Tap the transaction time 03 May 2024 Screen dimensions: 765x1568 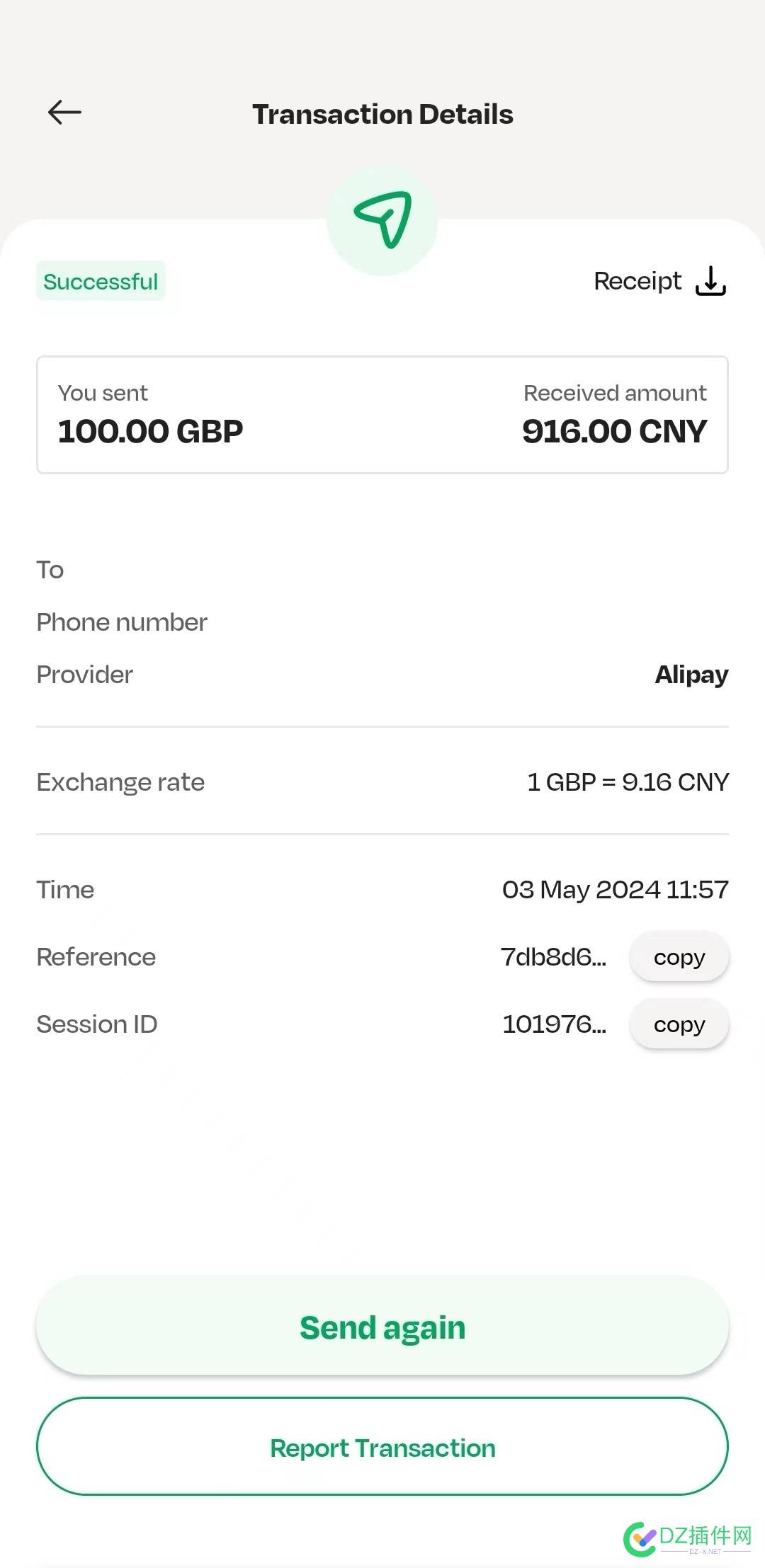pos(616,889)
